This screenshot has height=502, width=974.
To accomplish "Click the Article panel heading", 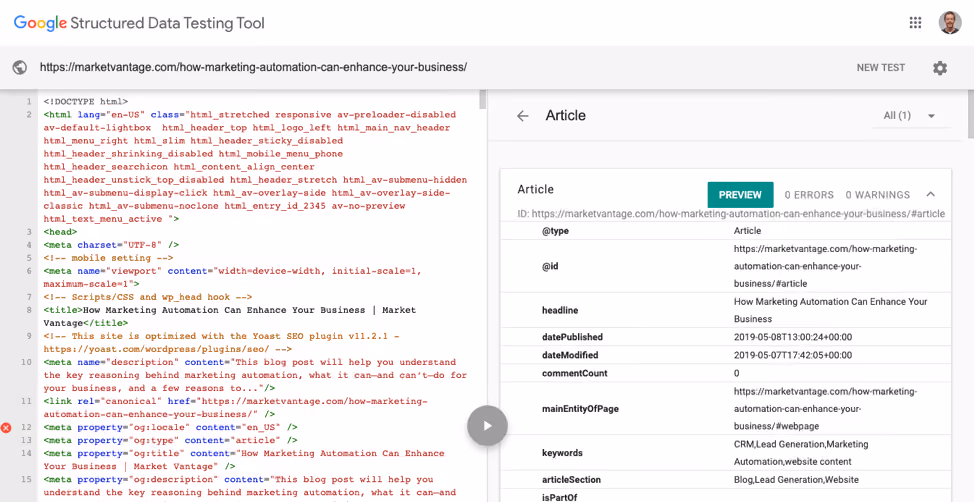I will (565, 116).
